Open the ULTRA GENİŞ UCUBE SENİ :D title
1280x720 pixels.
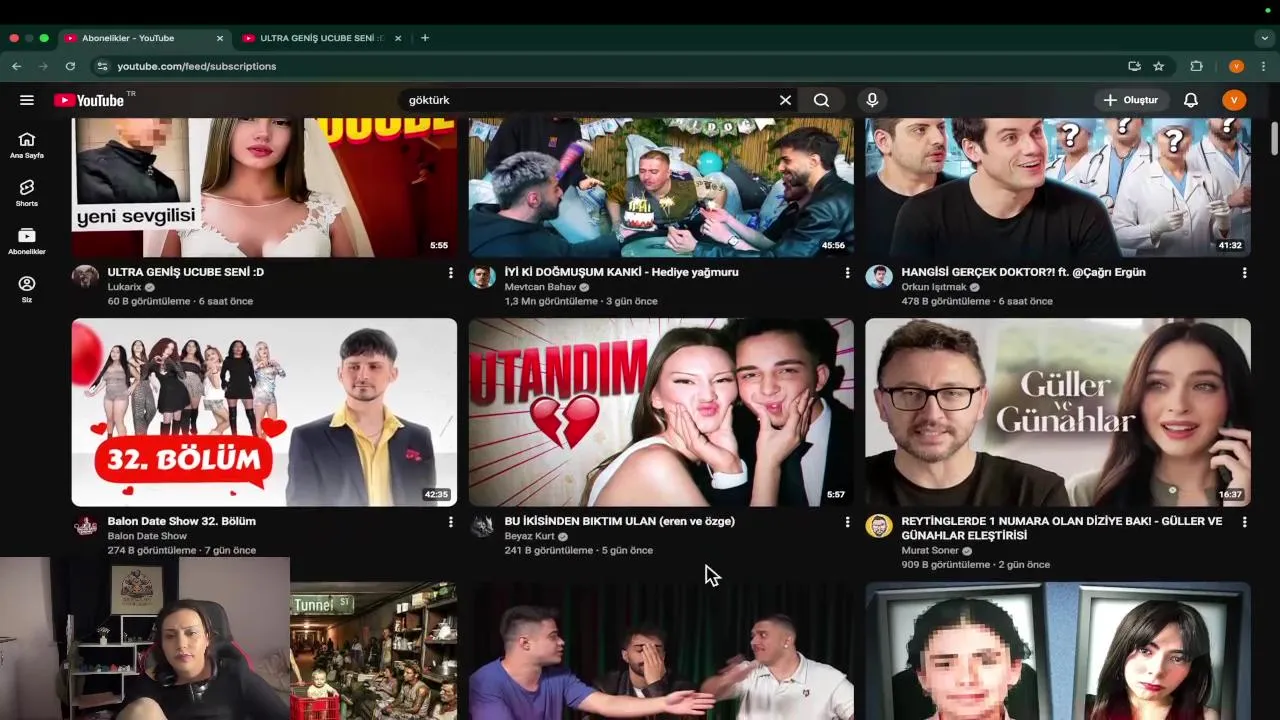tap(186, 272)
